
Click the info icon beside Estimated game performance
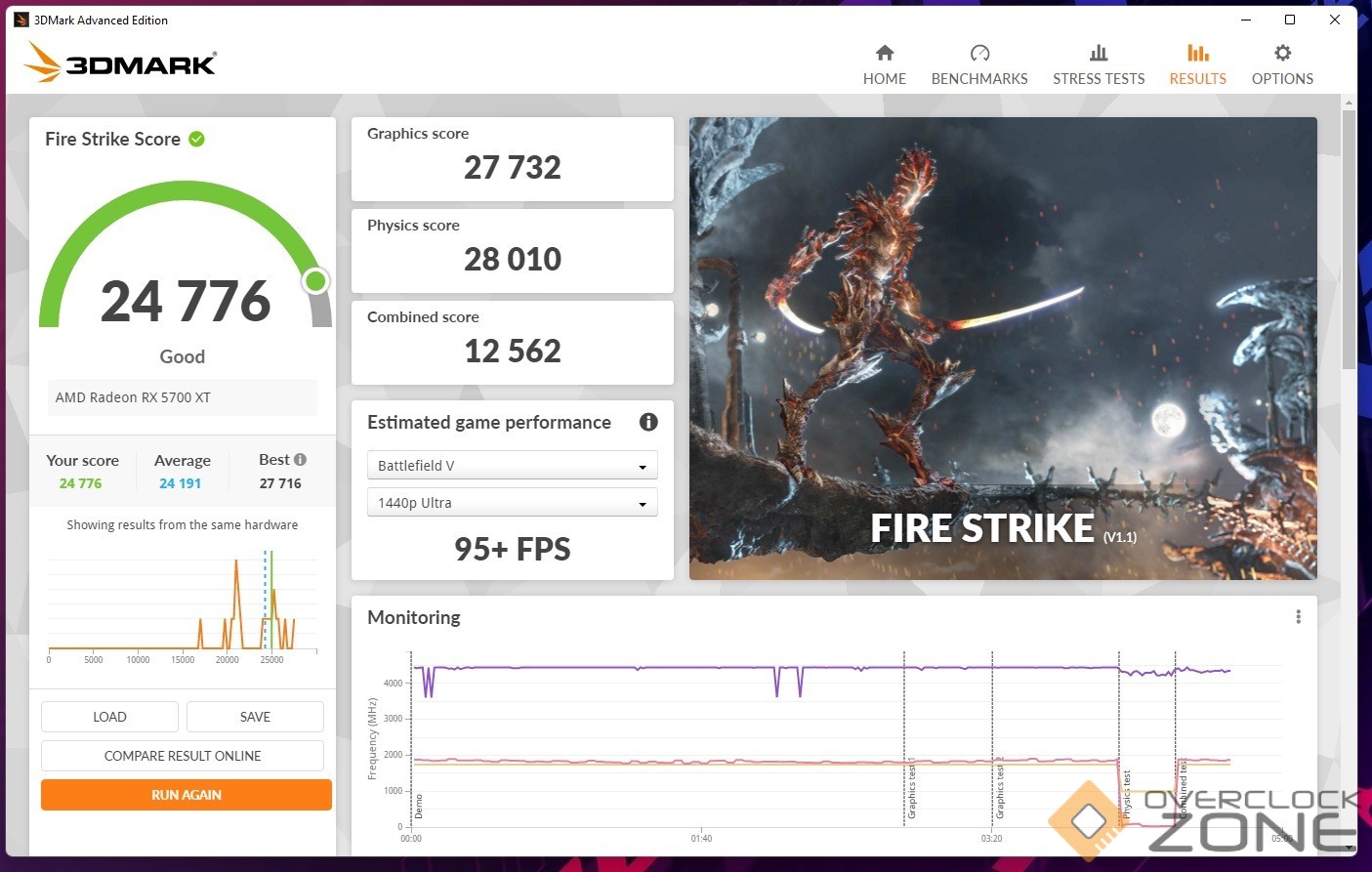(x=648, y=422)
